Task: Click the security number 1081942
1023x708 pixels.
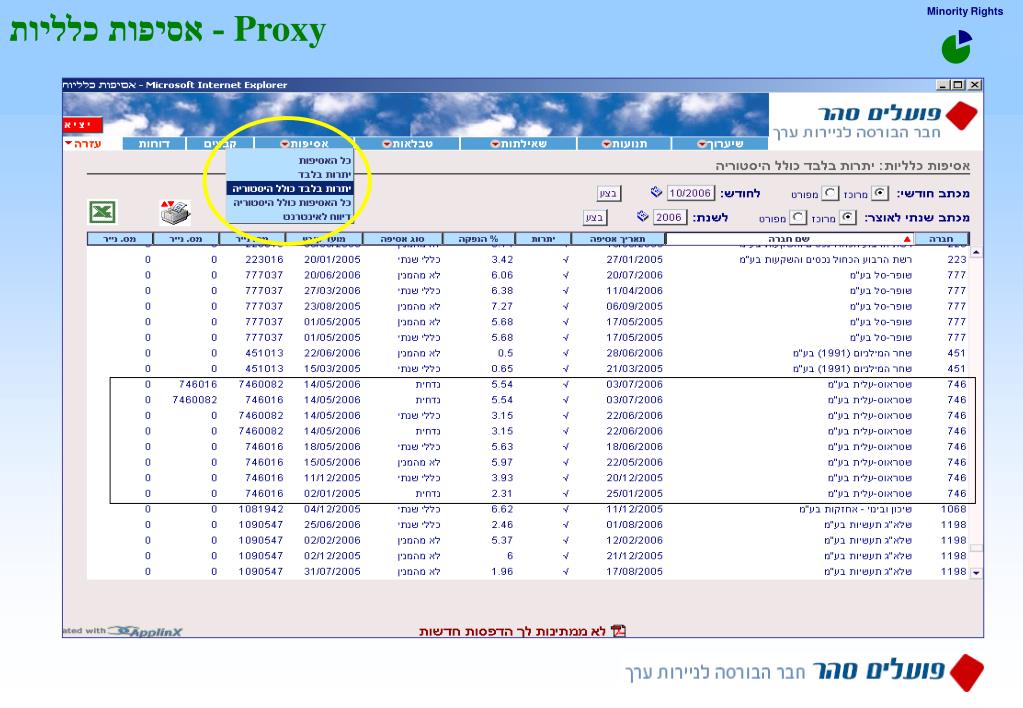Action: click(261, 509)
